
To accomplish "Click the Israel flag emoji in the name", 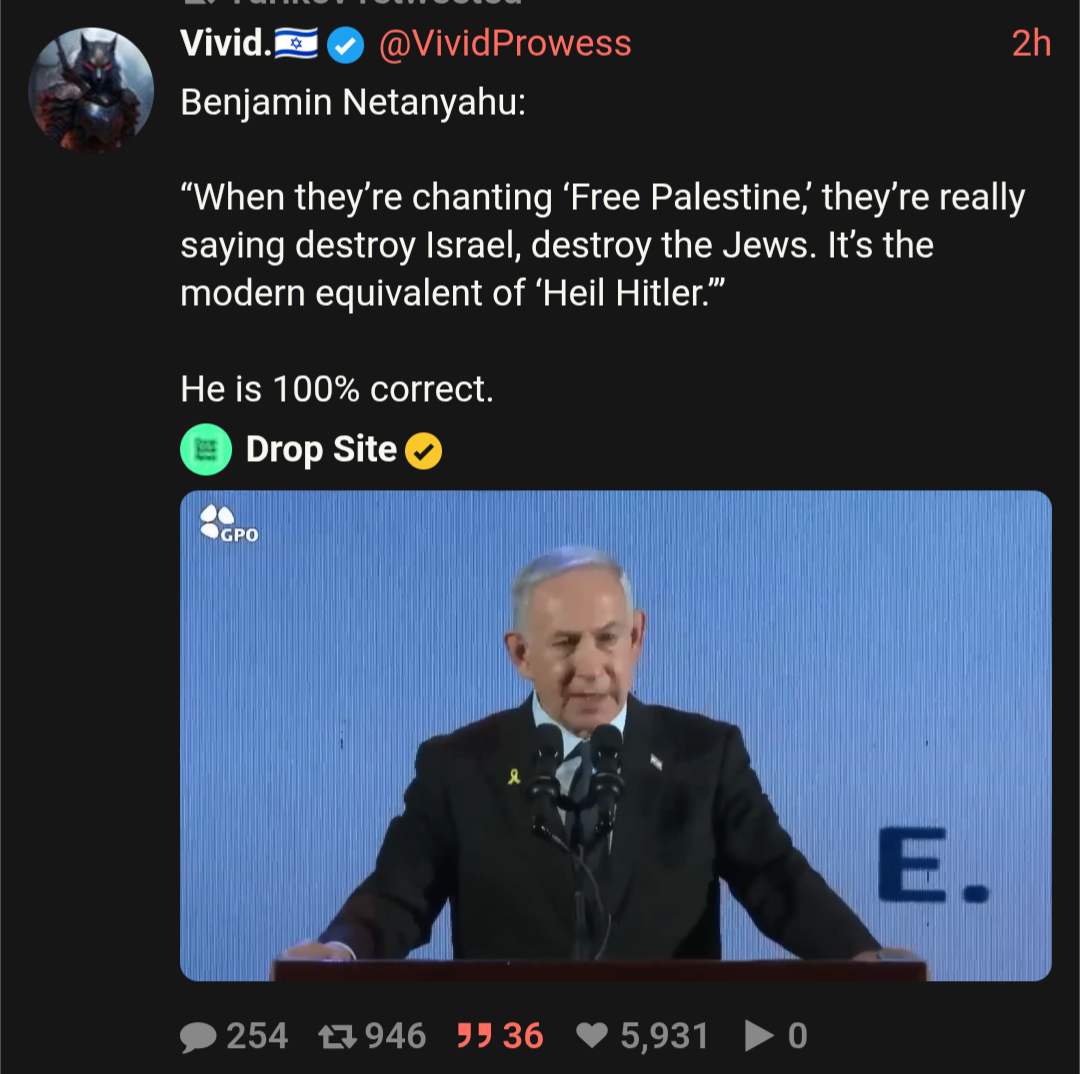I will click(296, 44).
